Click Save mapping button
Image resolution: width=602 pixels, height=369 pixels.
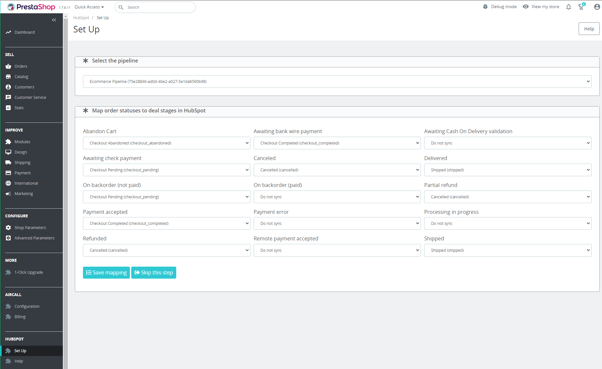(106, 273)
